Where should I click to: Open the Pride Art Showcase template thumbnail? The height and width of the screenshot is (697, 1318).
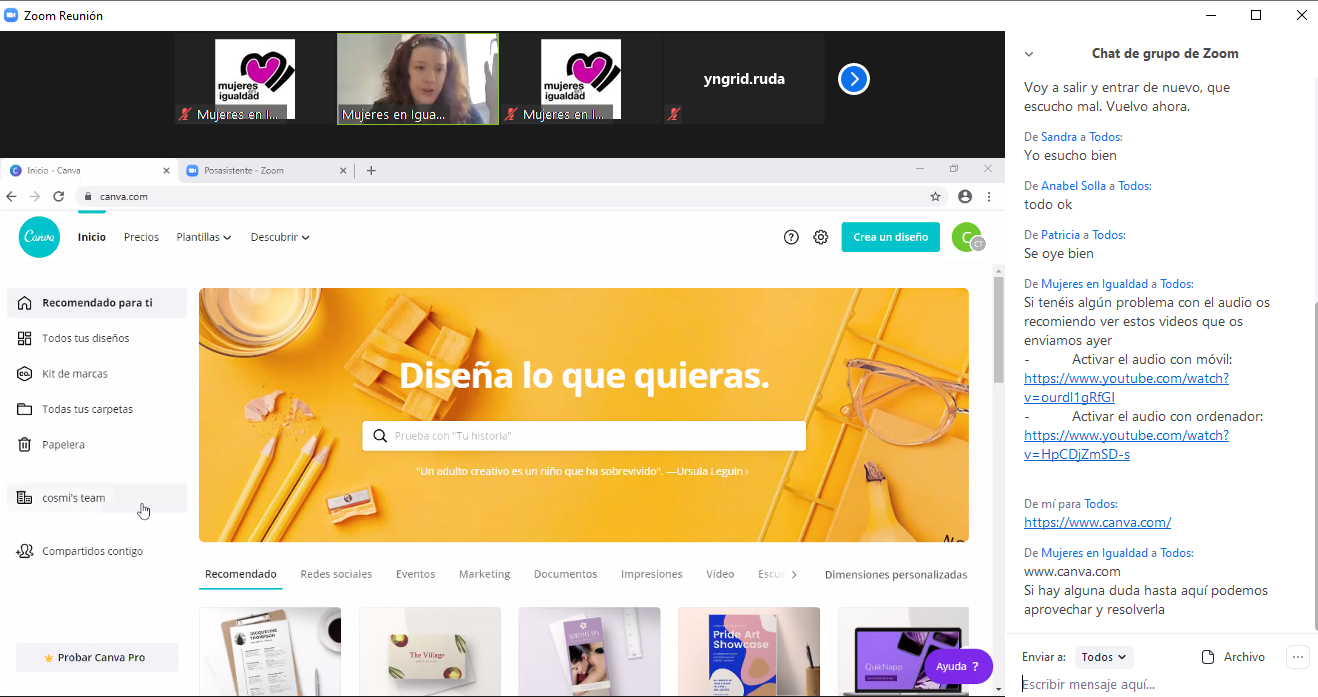tap(749, 651)
